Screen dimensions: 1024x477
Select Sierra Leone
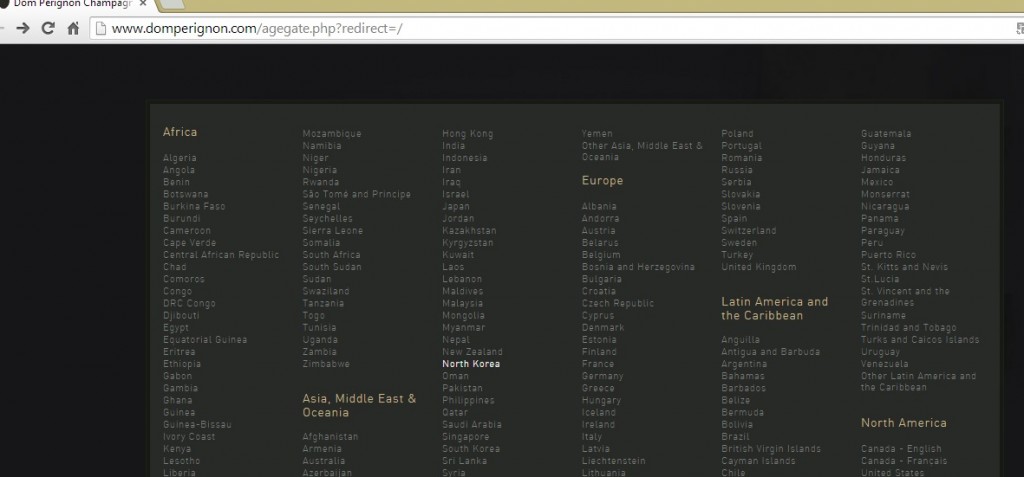click(x=332, y=231)
